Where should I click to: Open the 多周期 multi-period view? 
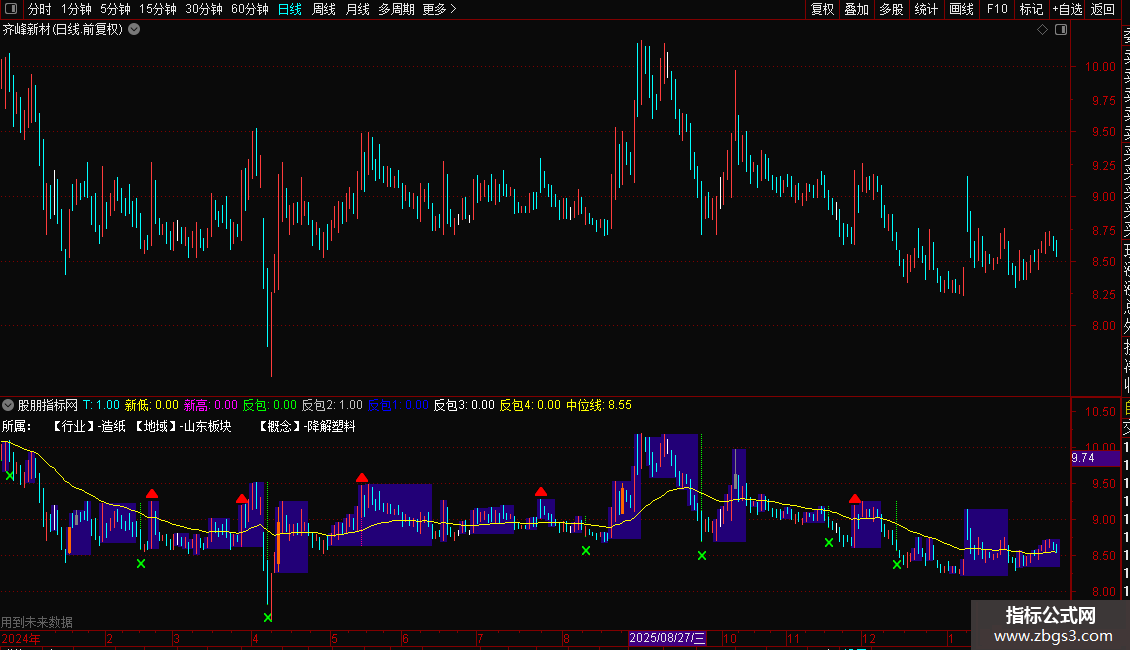click(x=396, y=9)
